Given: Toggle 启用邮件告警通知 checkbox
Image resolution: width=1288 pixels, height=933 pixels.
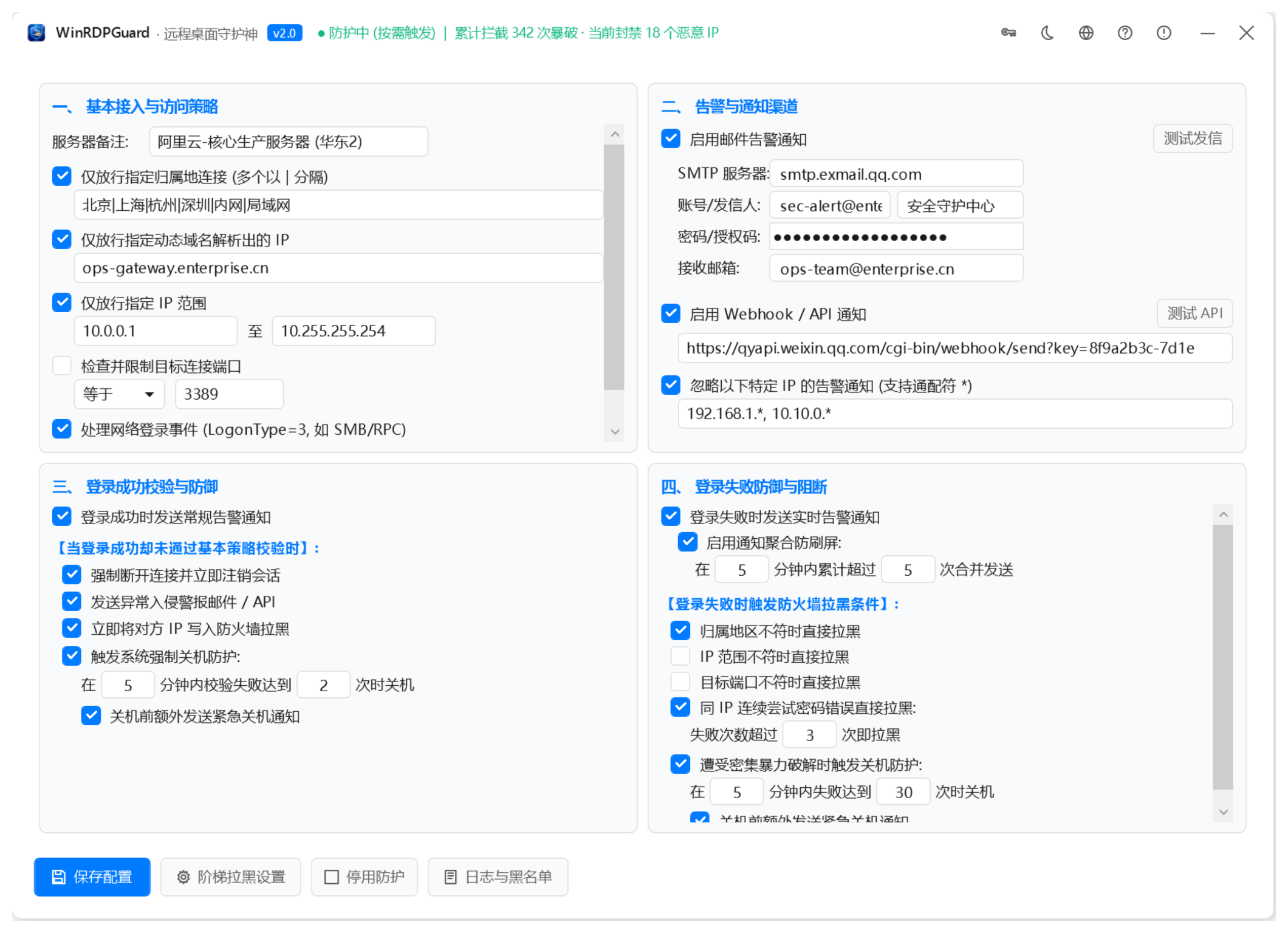Looking at the screenshot, I should [x=671, y=138].
